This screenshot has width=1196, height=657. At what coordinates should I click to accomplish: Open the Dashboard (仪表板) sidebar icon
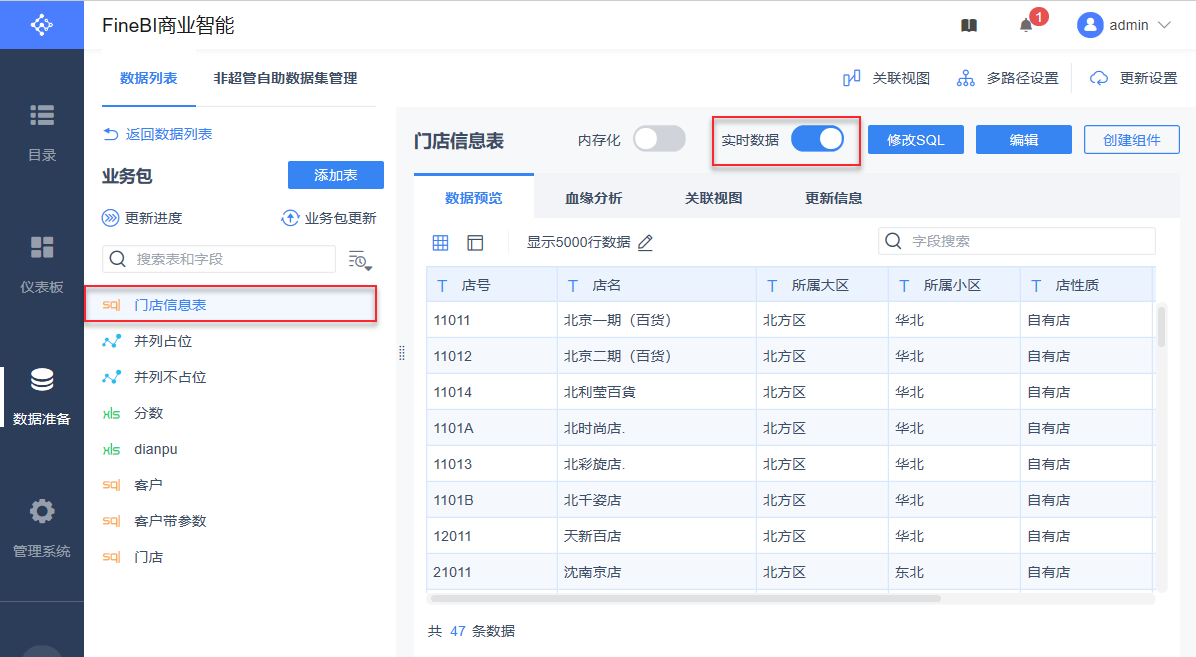[x=42, y=248]
